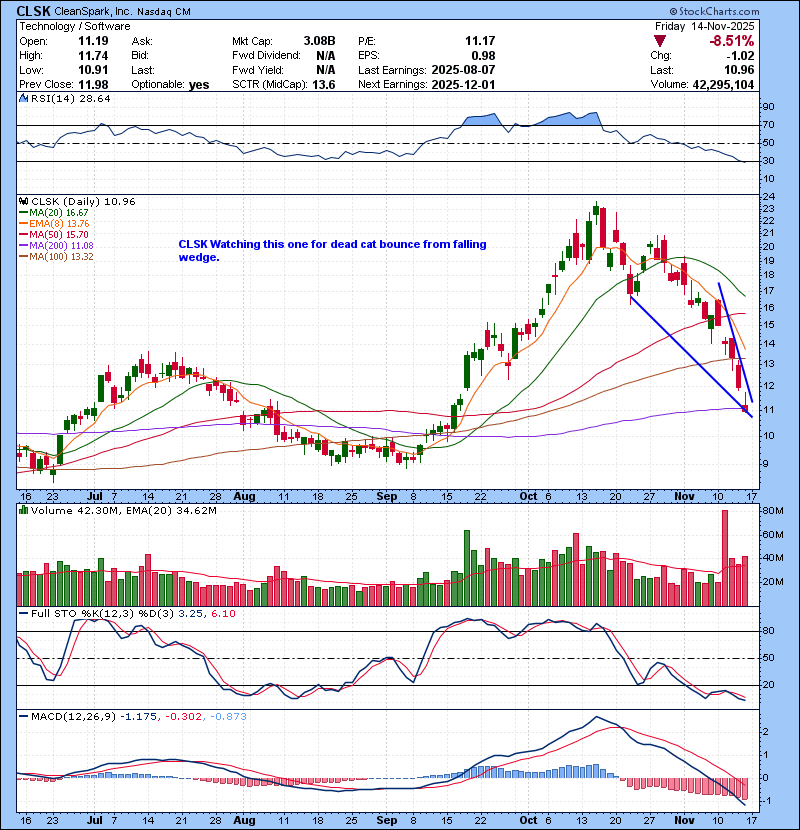Click the Technology / Software sector label
This screenshot has height=830, width=800.
coord(75,26)
